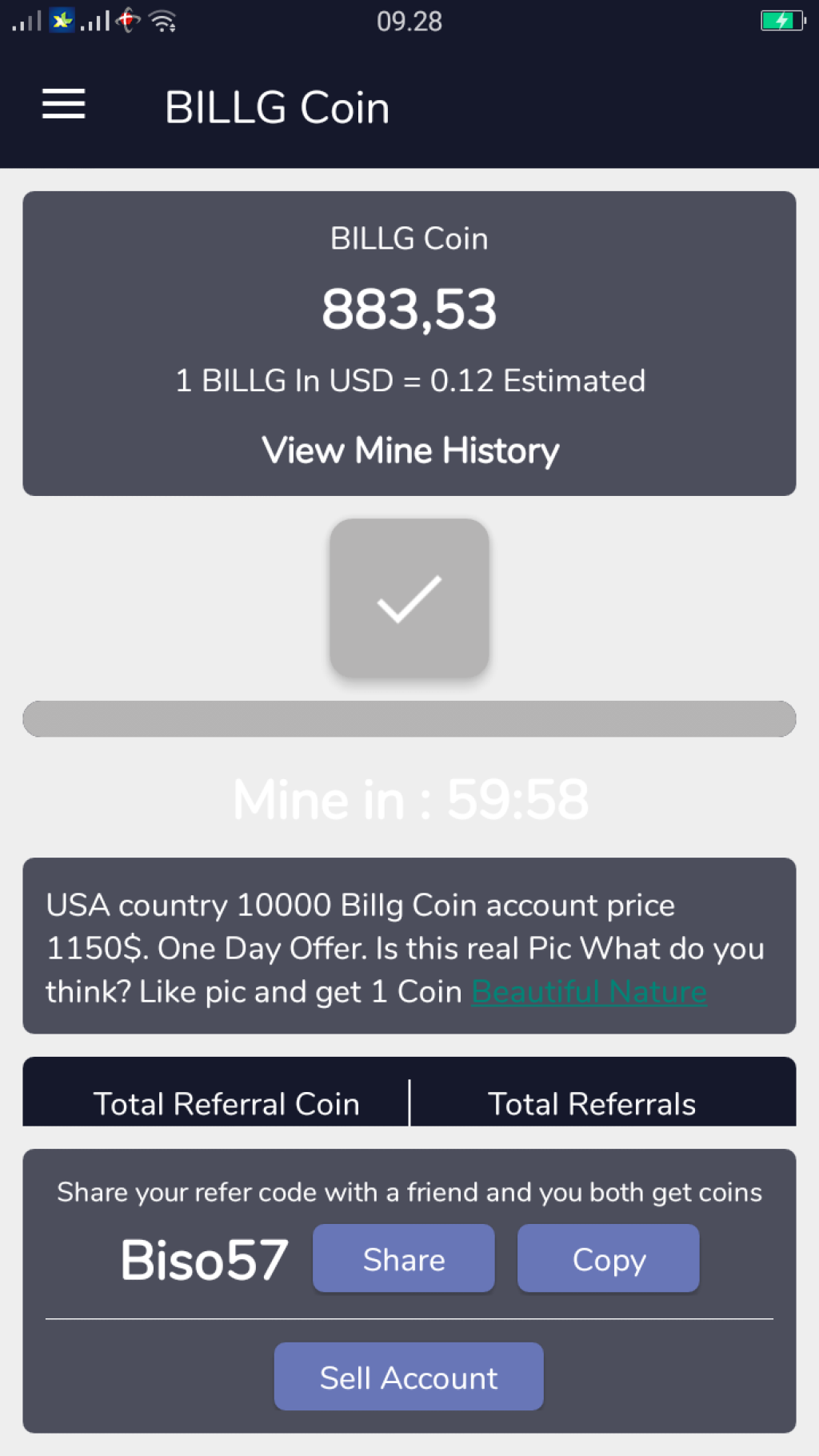Open the Beautiful Nature link
Viewport: 819px width, 1456px height.
(x=589, y=992)
